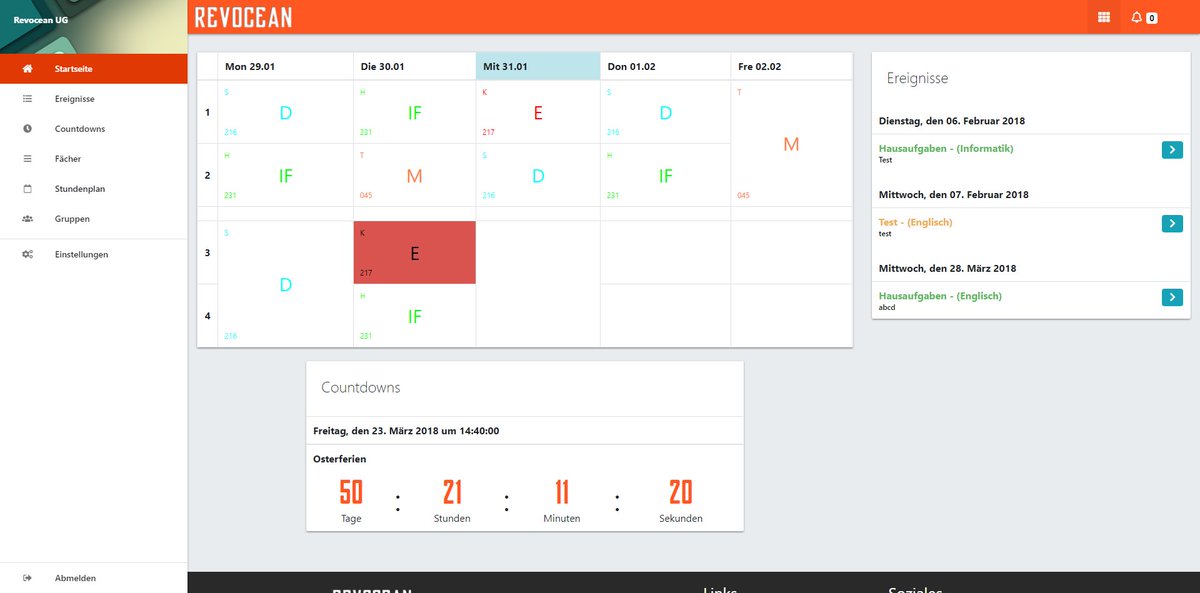Open the apps grid icon in header
This screenshot has width=1200, height=593.
pyautogui.click(x=1104, y=17)
